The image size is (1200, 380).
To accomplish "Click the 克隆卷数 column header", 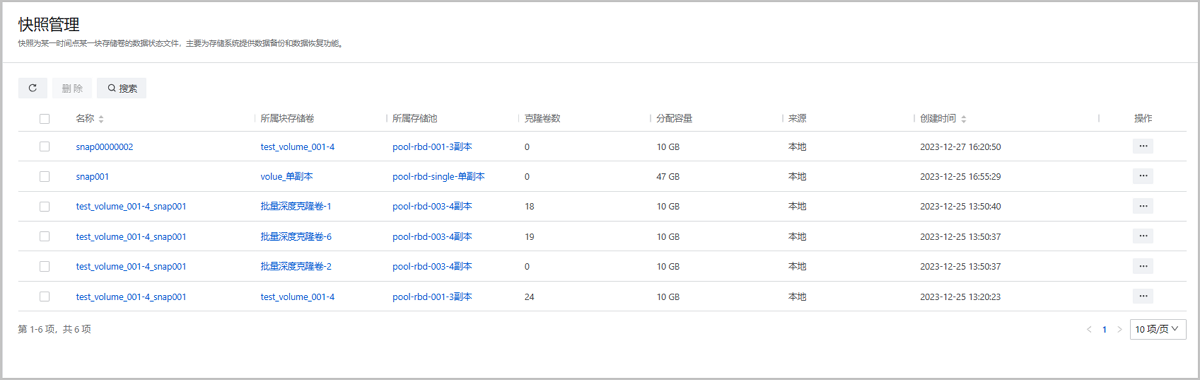I will point(542,119).
